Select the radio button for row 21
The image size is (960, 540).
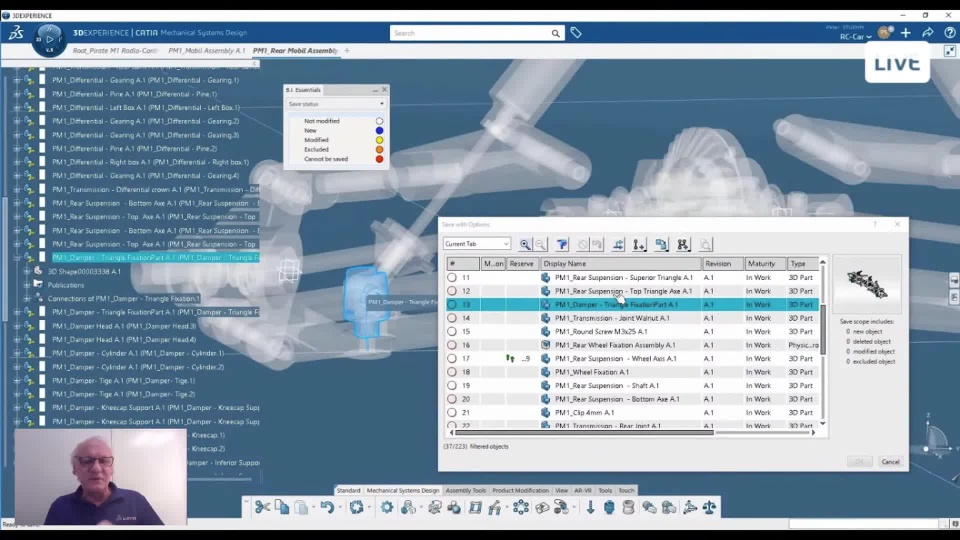[452, 412]
